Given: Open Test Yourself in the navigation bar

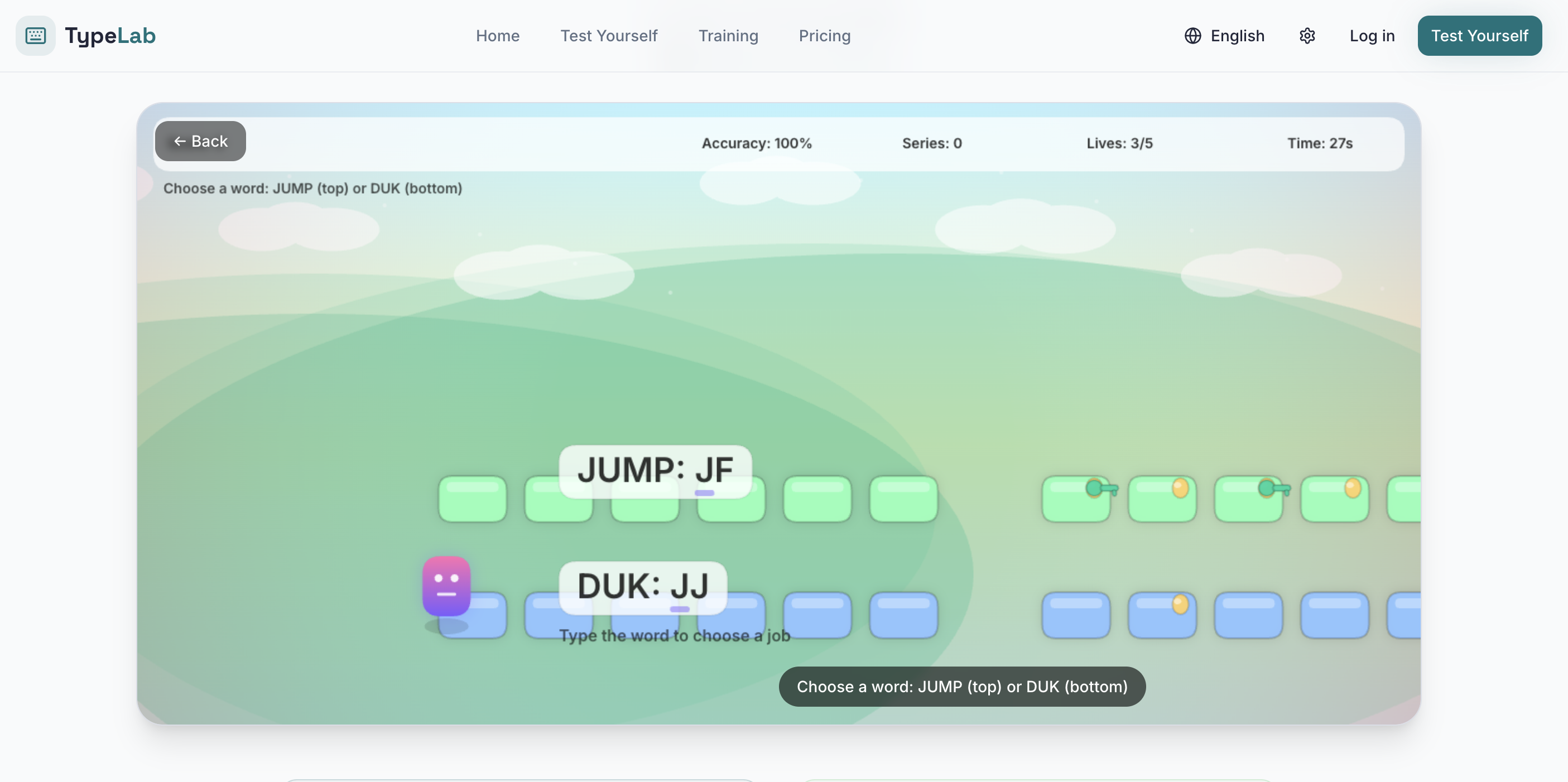Looking at the screenshot, I should point(609,36).
